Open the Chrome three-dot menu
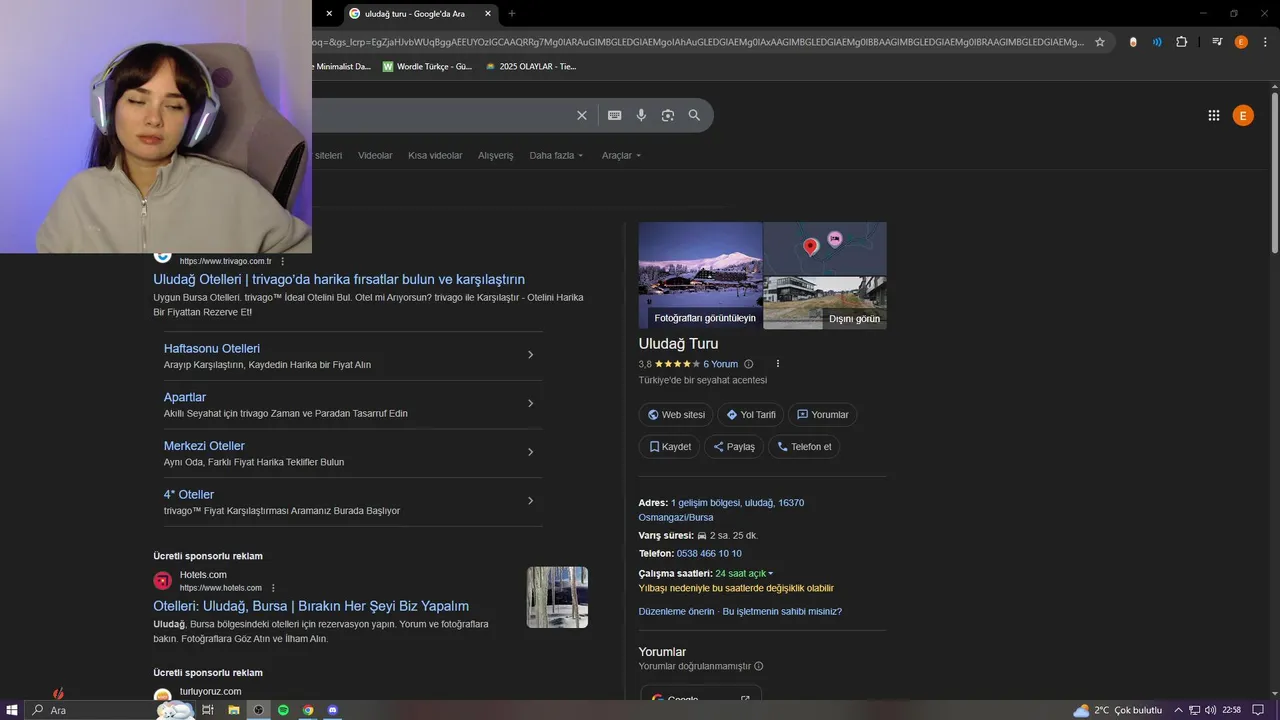 (1264, 42)
